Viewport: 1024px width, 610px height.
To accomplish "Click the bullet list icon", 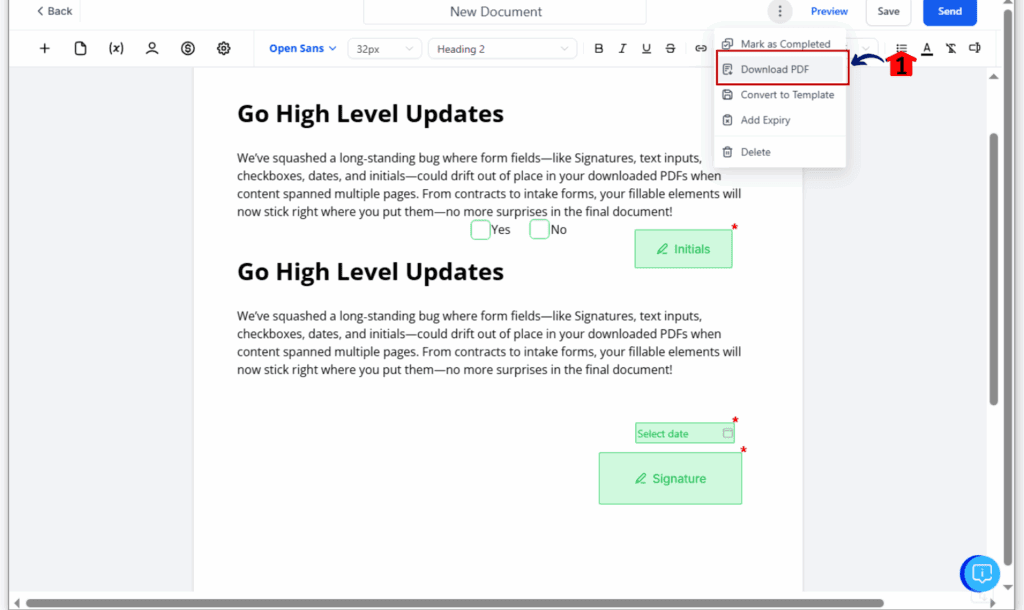I will tap(901, 48).
